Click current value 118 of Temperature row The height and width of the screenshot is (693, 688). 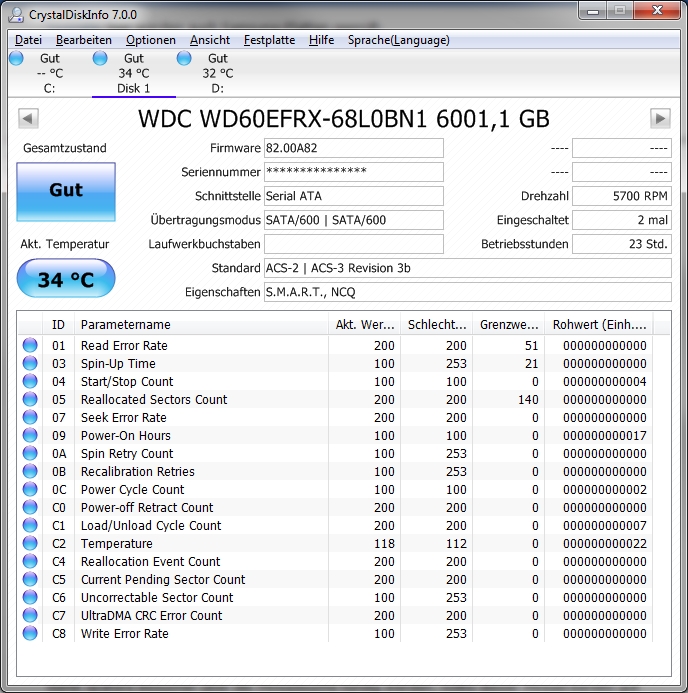click(384, 543)
